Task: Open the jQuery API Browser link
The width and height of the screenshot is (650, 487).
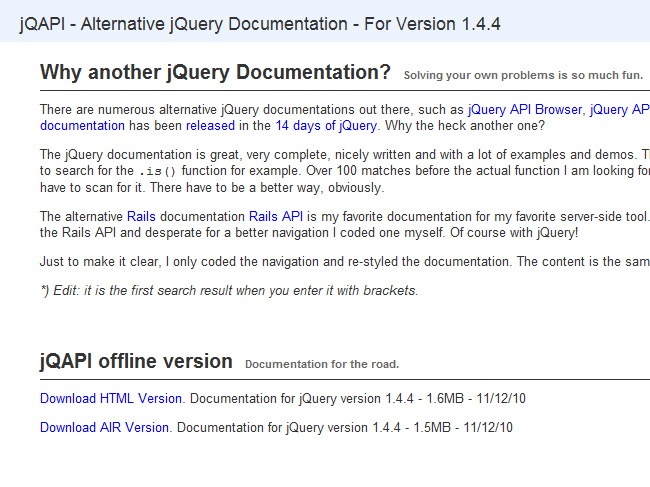Action: click(x=525, y=110)
